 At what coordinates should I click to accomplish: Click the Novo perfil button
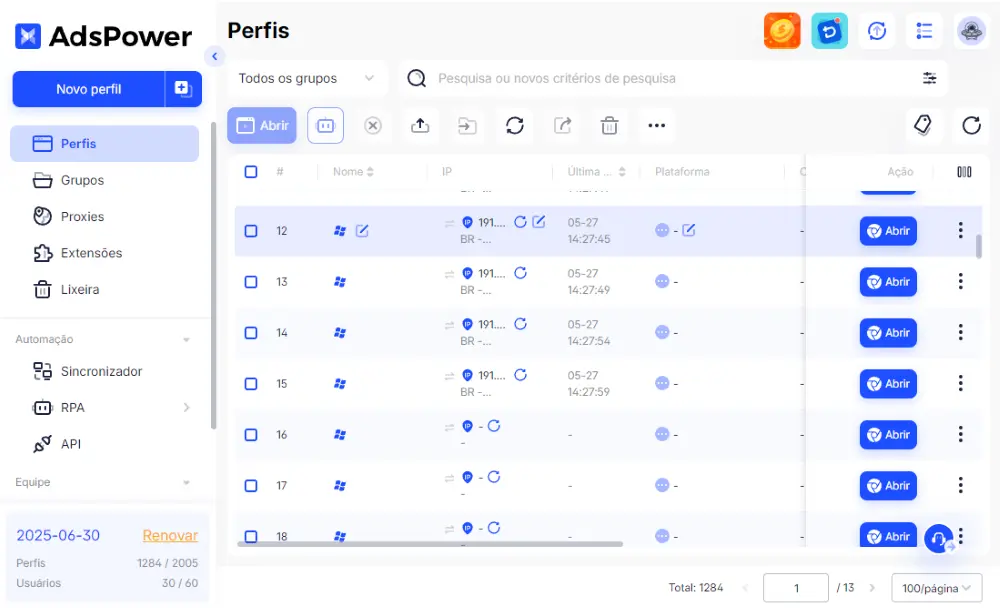click(x=89, y=89)
